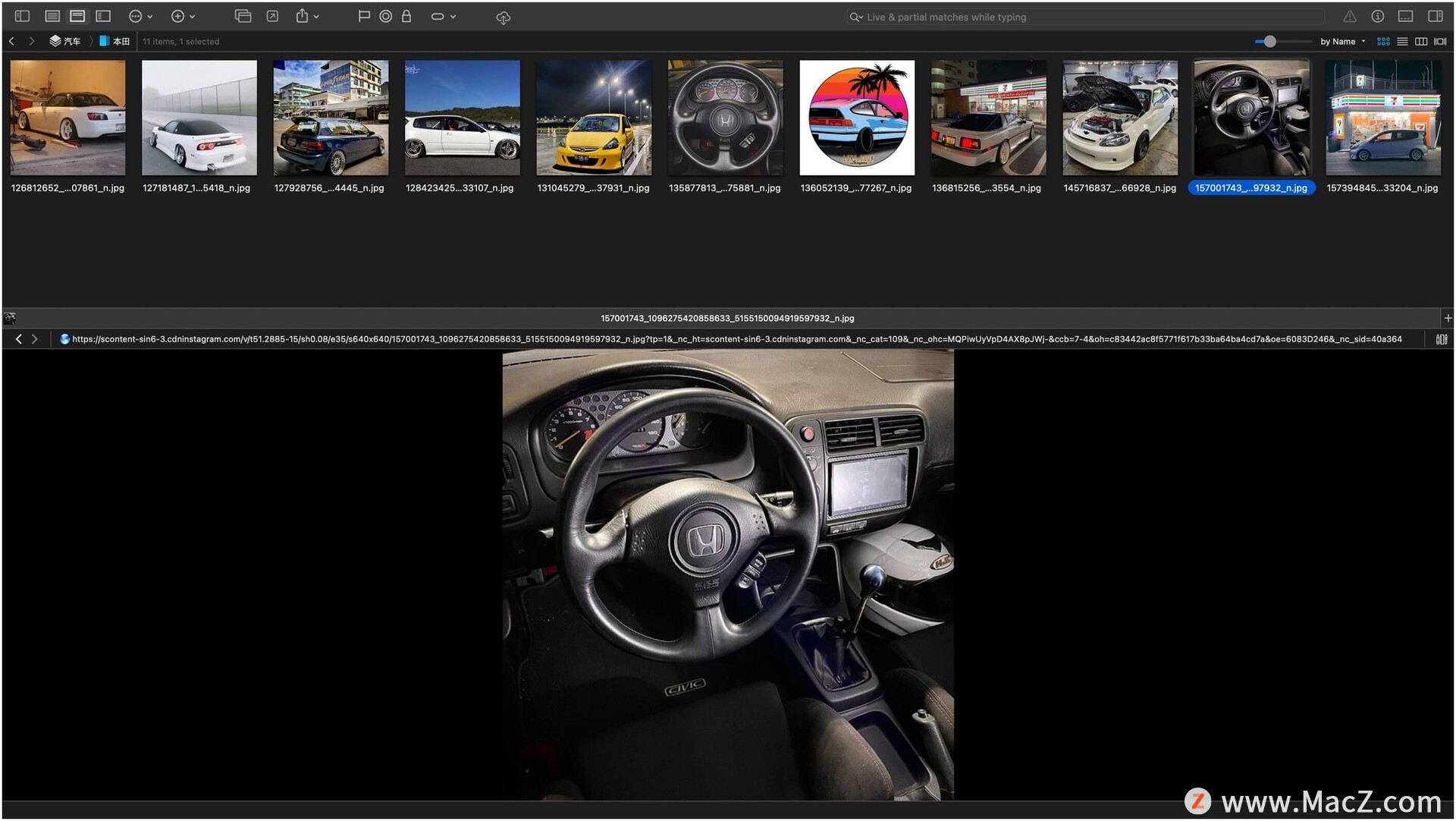Image resolution: width=1456 pixels, height=821 pixels.
Task: Click filename label 131045279_...37931_n.jpg
Action: [594, 187]
